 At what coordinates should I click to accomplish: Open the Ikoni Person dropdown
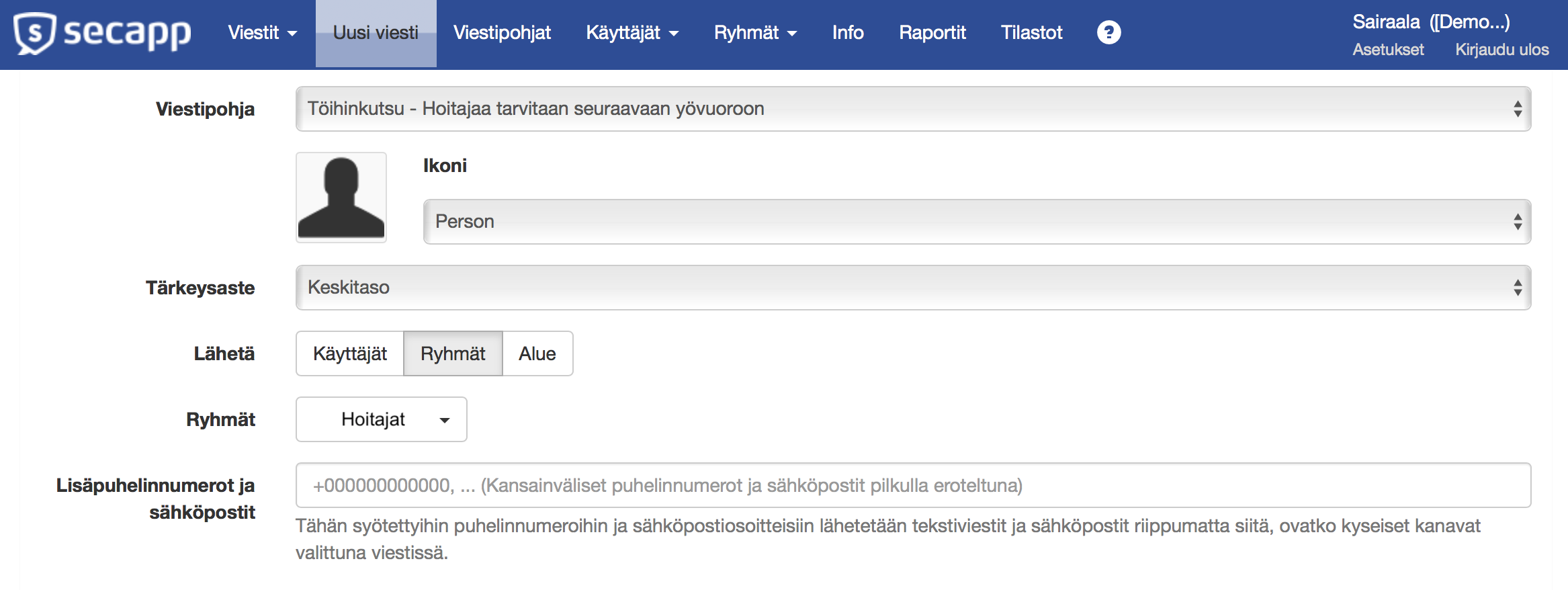coord(977,222)
